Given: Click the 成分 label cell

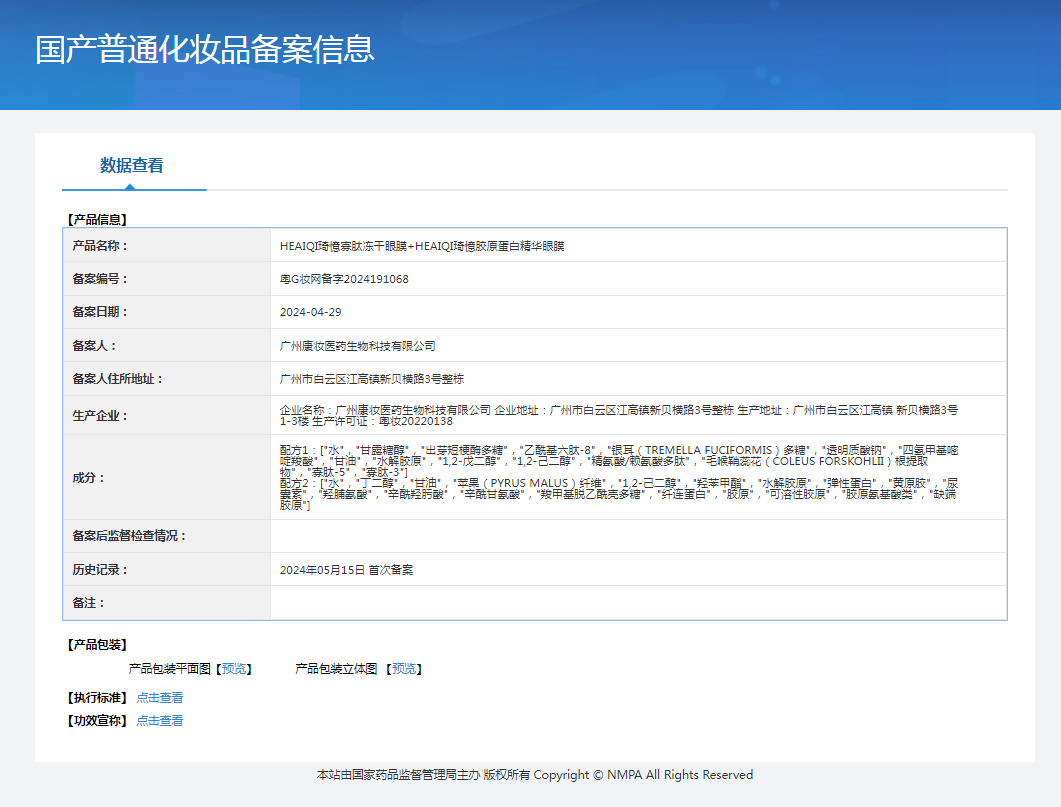Looking at the screenshot, I should pyautogui.click(x=166, y=478).
